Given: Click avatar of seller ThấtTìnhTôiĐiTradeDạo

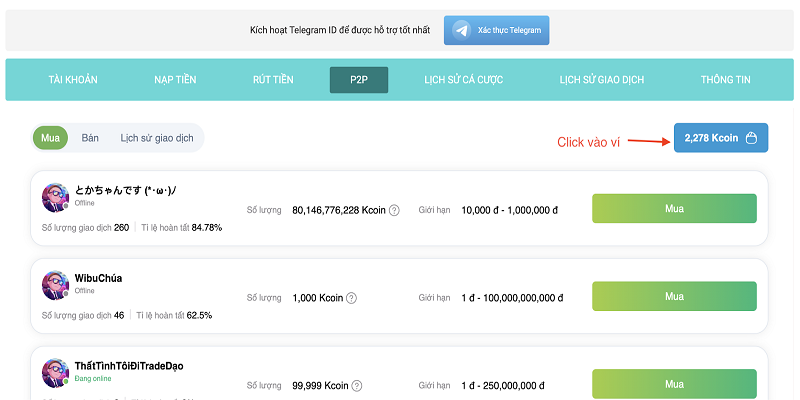Looking at the screenshot, I should tap(55, 373).
